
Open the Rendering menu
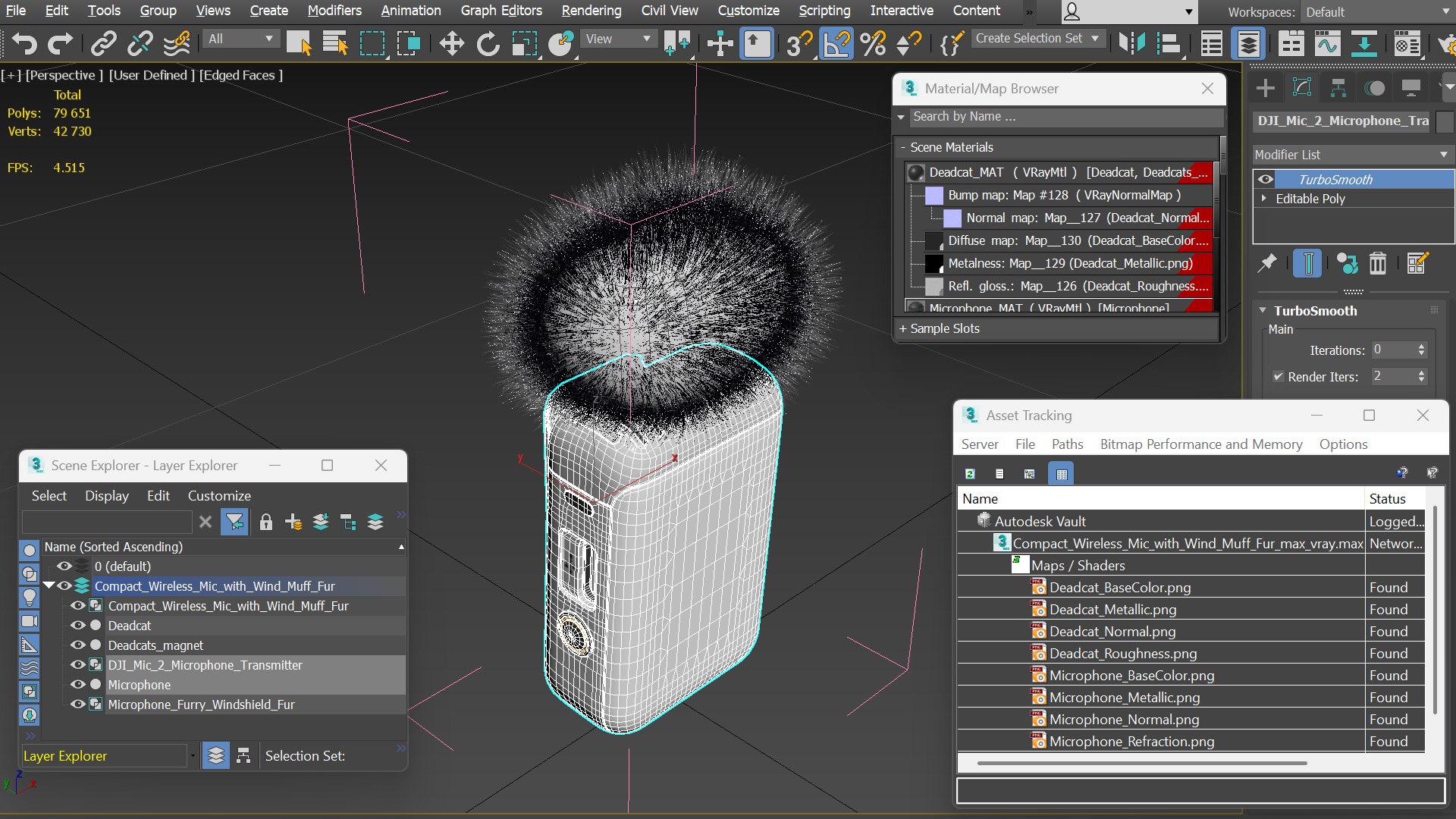point(591,11)
